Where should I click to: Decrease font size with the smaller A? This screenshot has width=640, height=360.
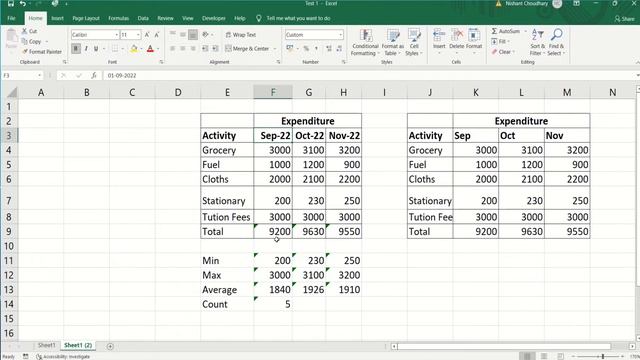coord(157,35)
